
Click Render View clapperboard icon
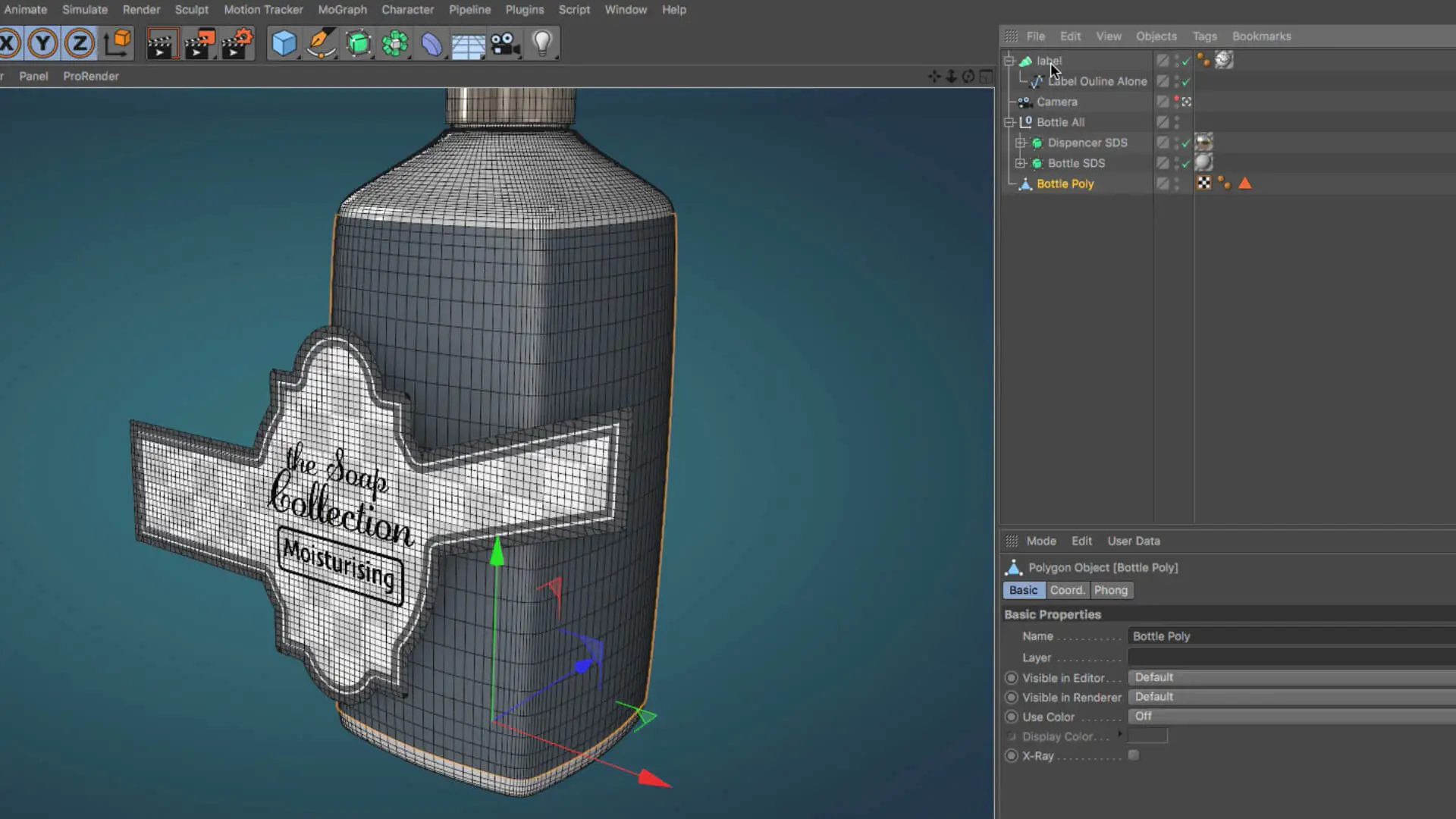(162, 43)
